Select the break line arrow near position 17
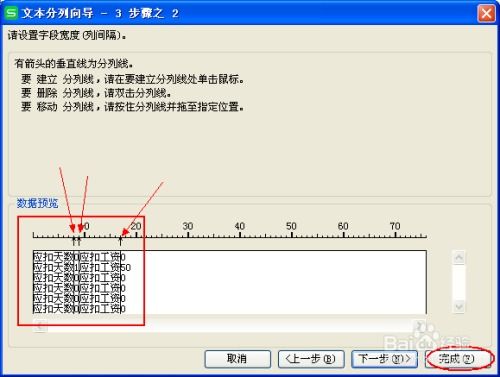The width and height of the screenshot is (500, 377). click(x=121, y=240)
